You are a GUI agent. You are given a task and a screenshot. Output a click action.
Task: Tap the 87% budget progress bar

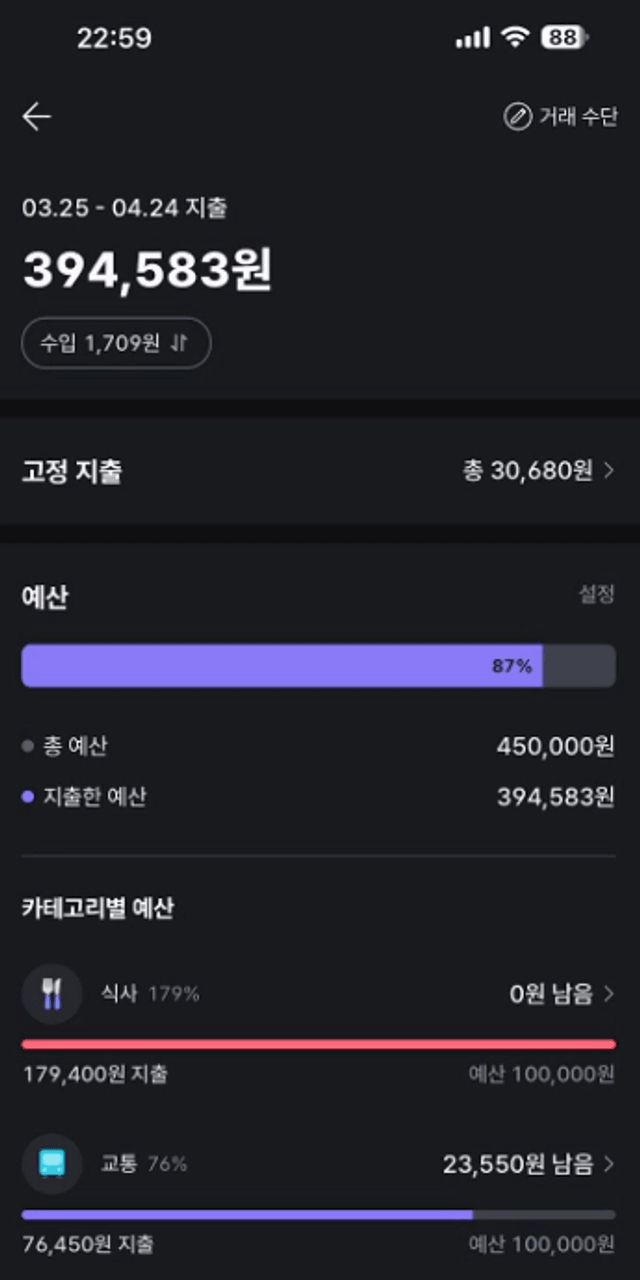coord(318,665)
